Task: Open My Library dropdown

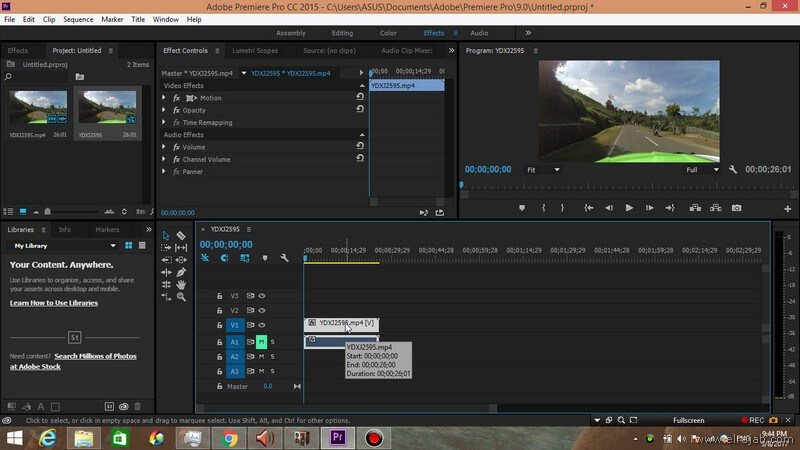Action: point(64,245)
